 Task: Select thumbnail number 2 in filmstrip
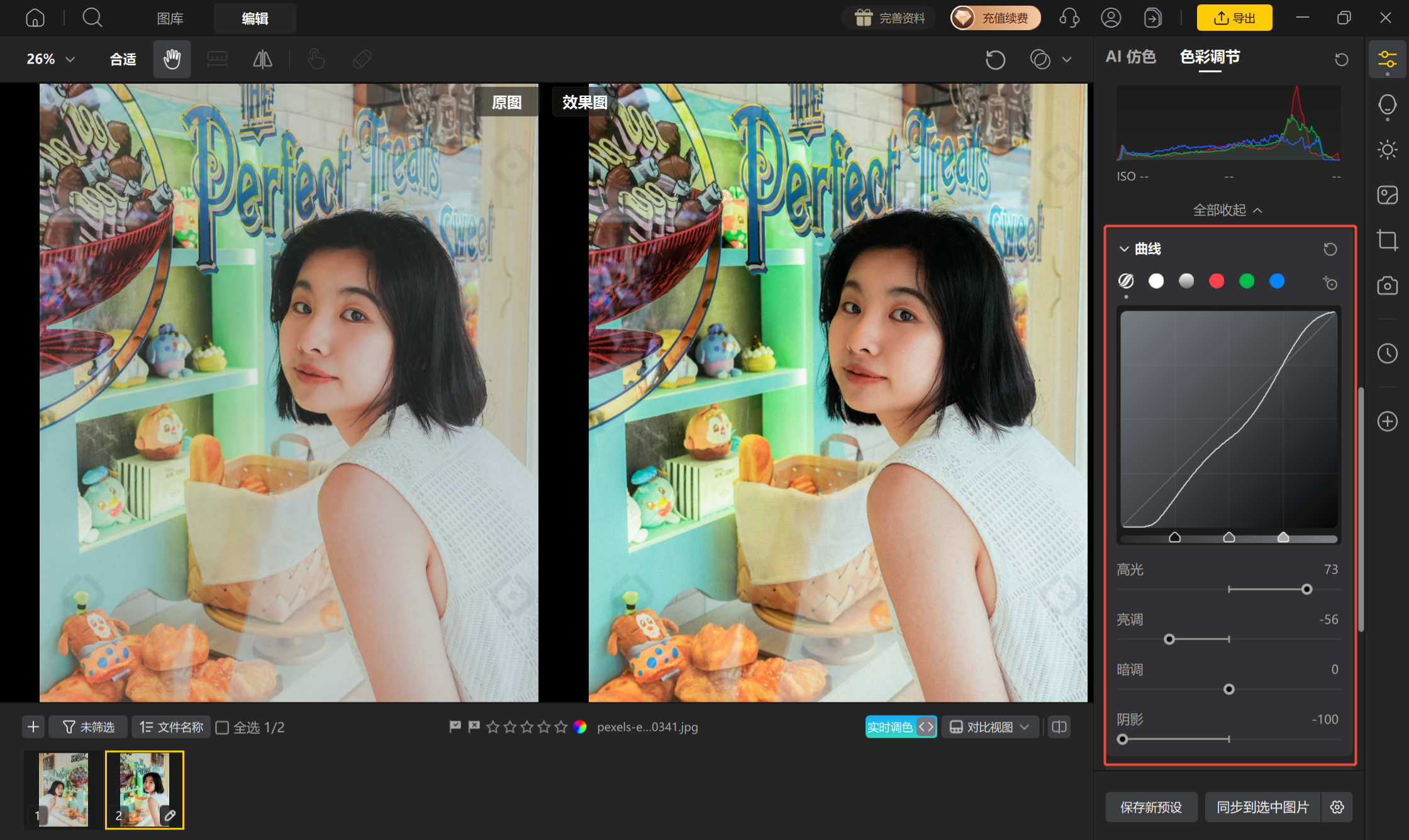point(145,790)
